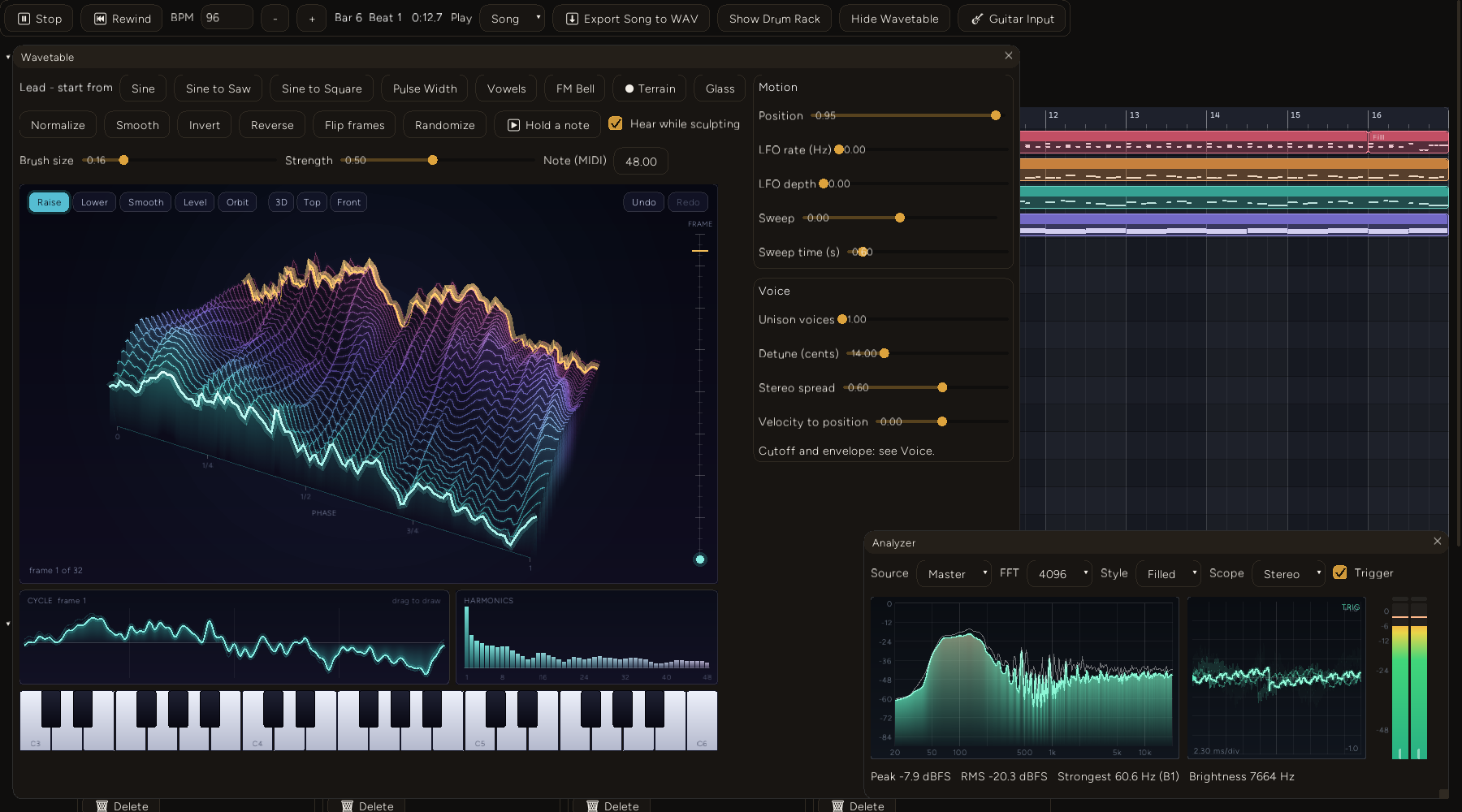Select the Orbit tool

pos(238,202)
